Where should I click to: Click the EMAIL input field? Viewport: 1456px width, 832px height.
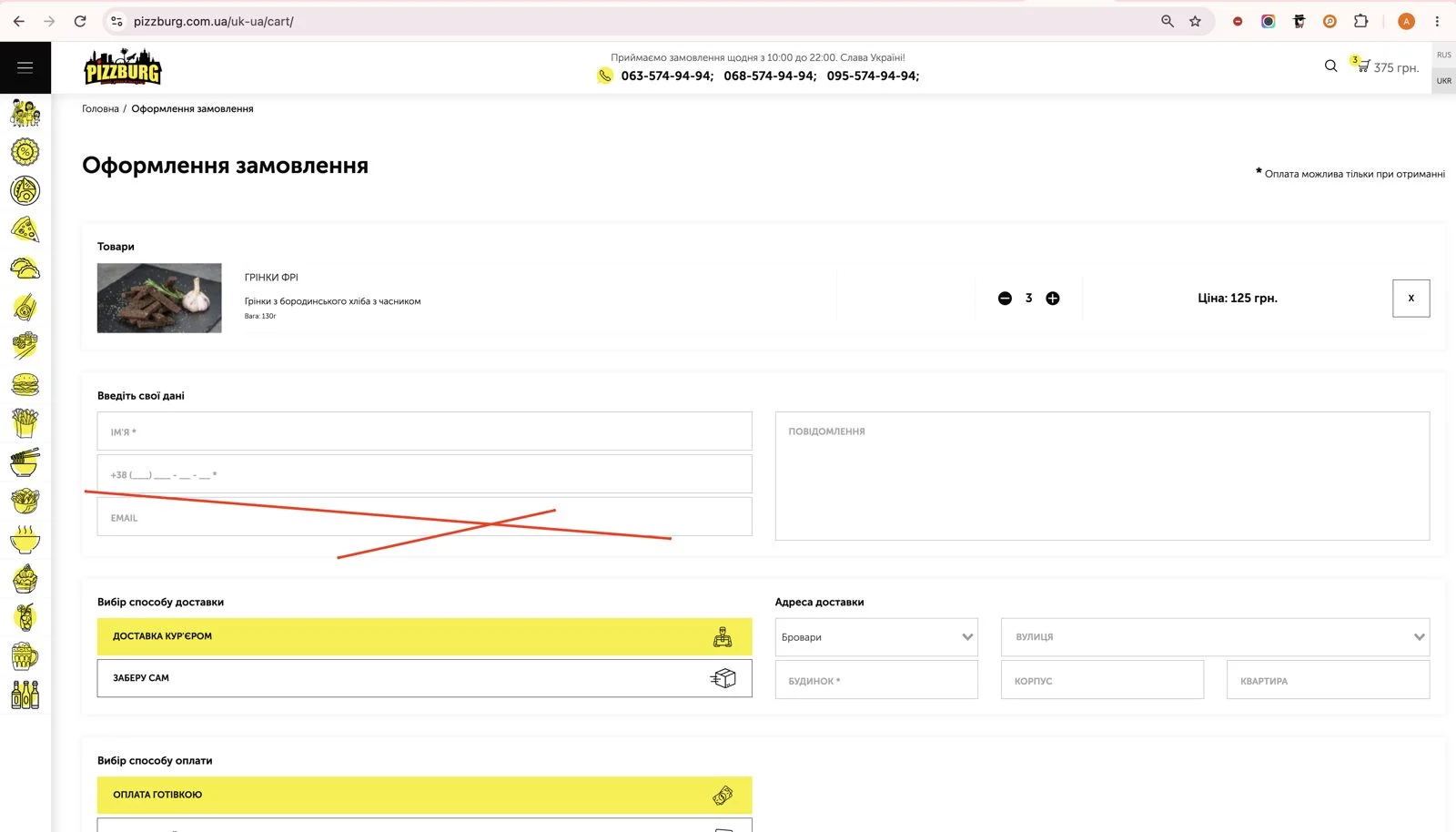tap(425, 517)
